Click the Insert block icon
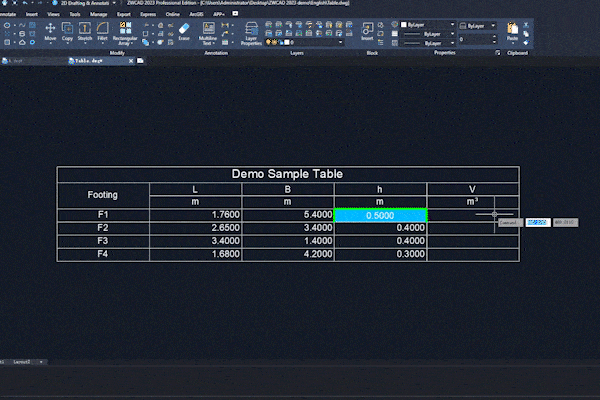This screenshot has height=400, width=600. (367, 31)
